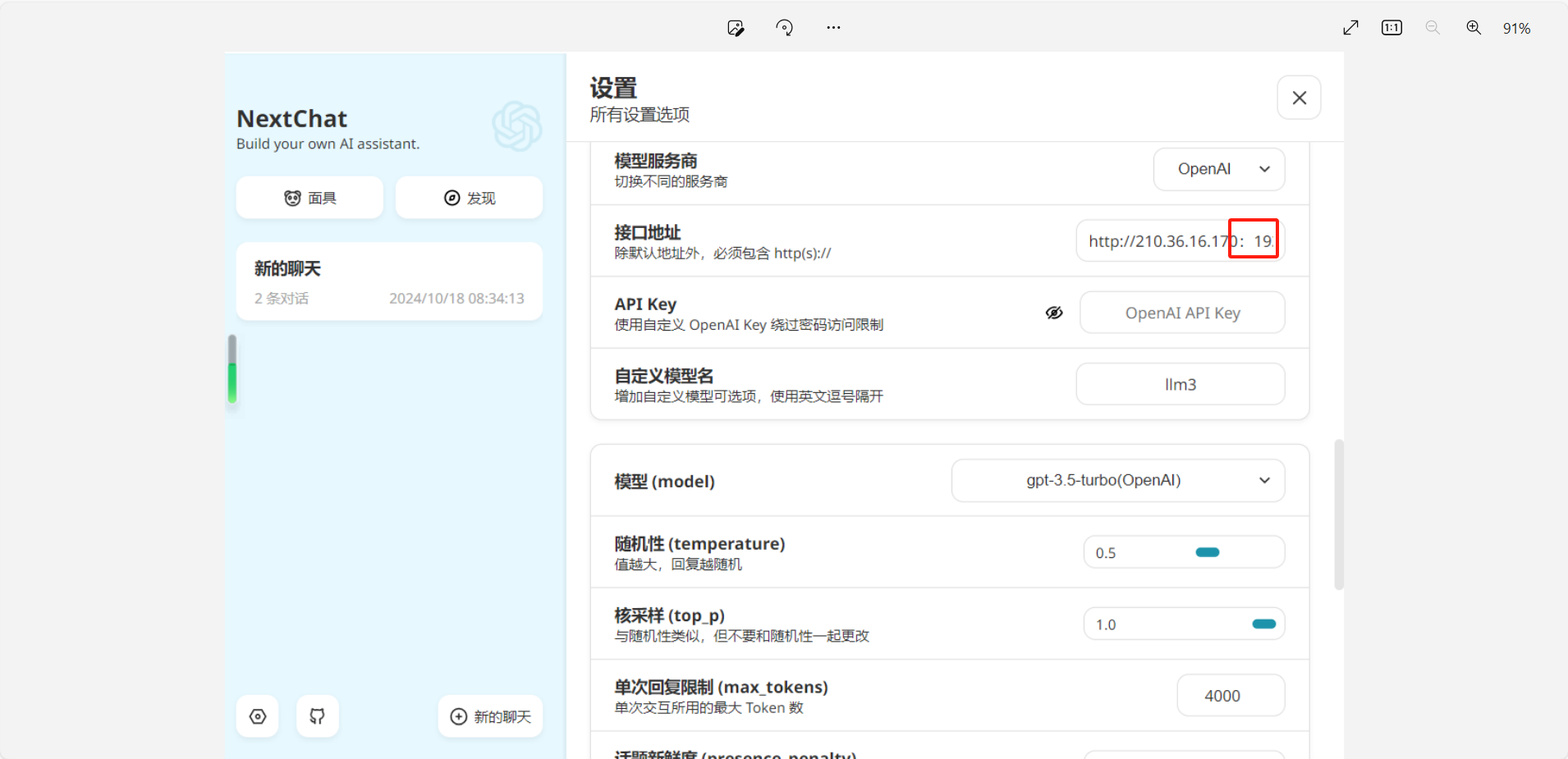
Task: Click the 1:1 actual size icon
Action: click(1391, 28)
